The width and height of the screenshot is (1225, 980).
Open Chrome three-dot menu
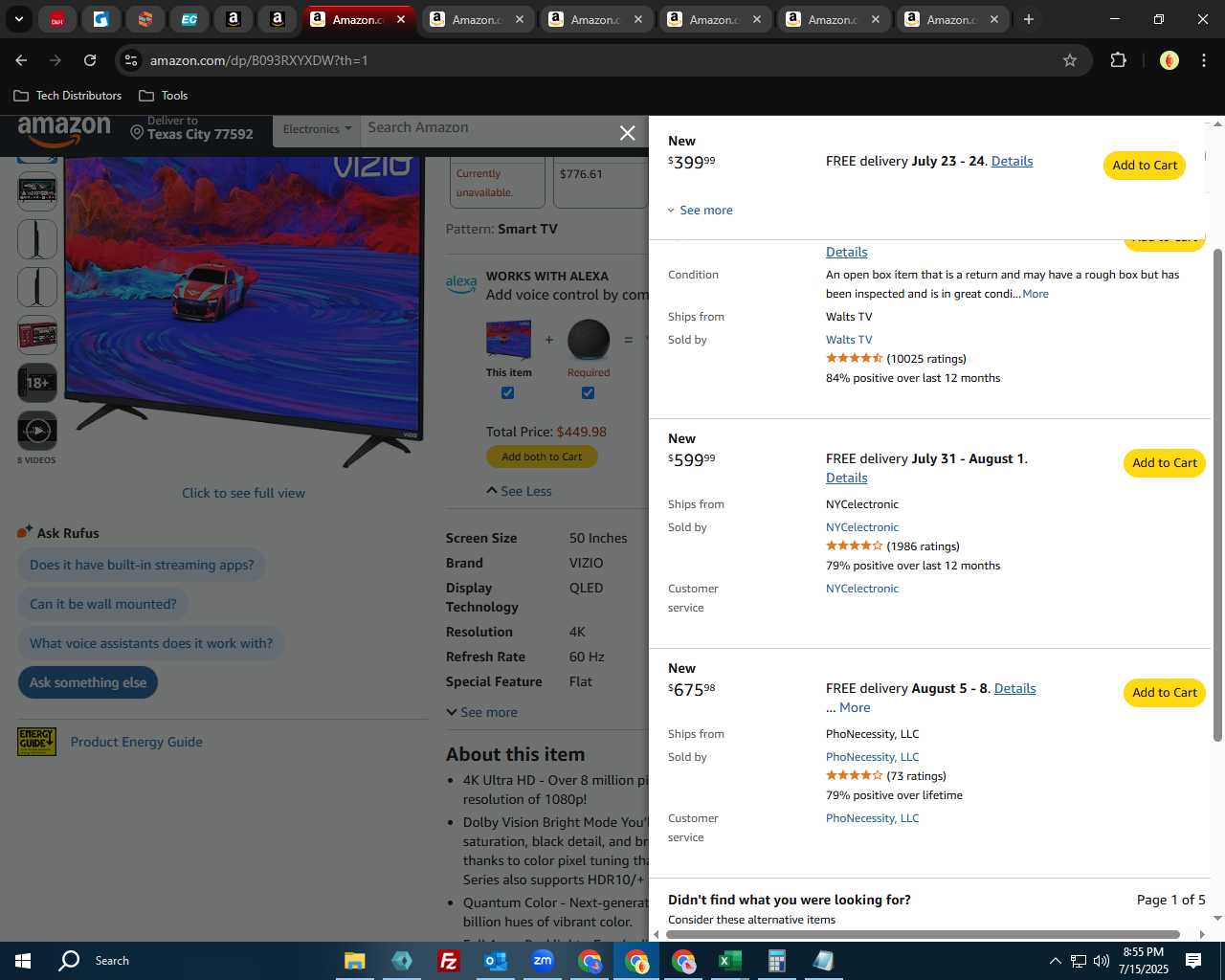(1203, 60)
